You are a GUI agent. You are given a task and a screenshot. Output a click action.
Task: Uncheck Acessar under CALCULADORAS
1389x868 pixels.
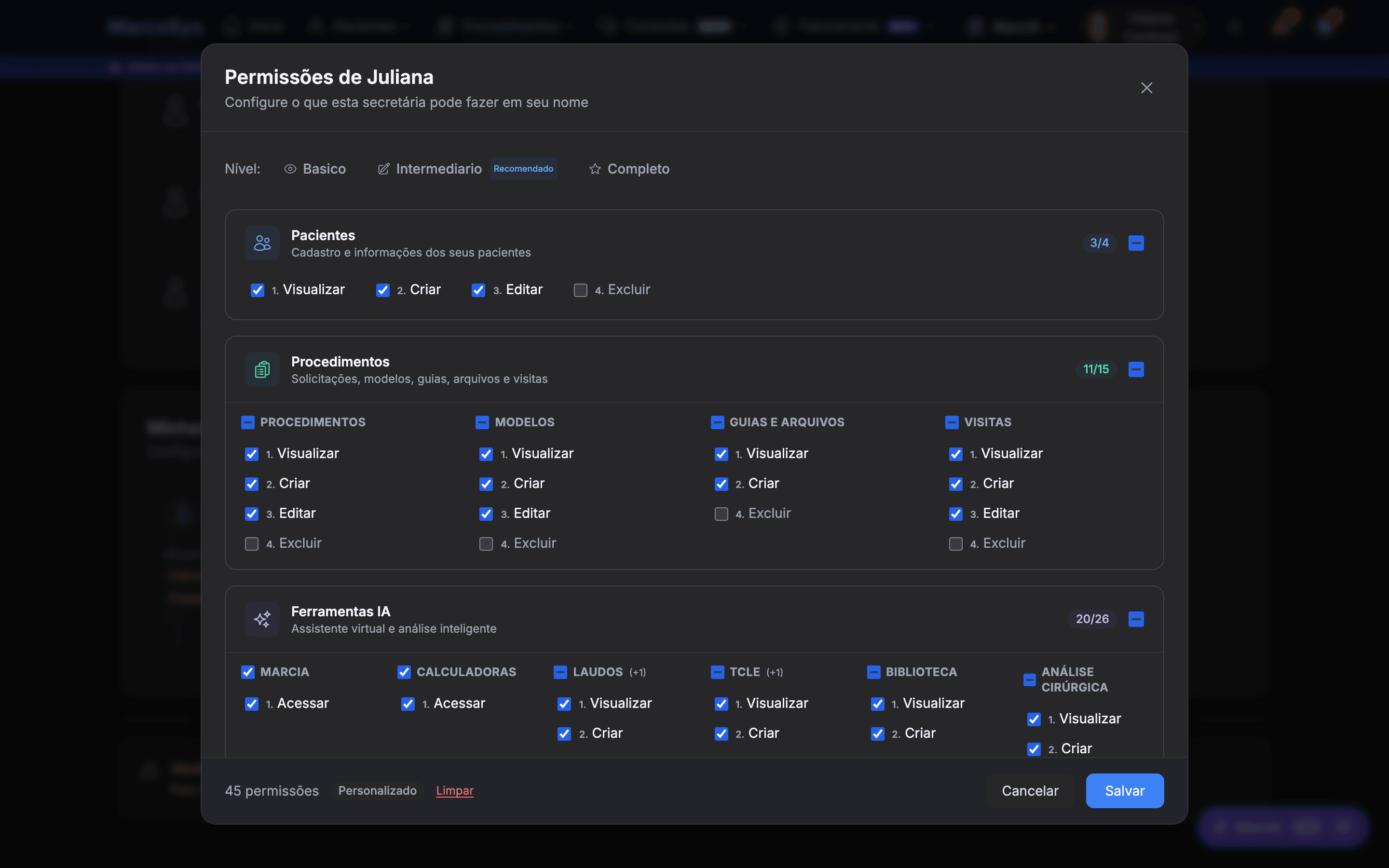408,704
